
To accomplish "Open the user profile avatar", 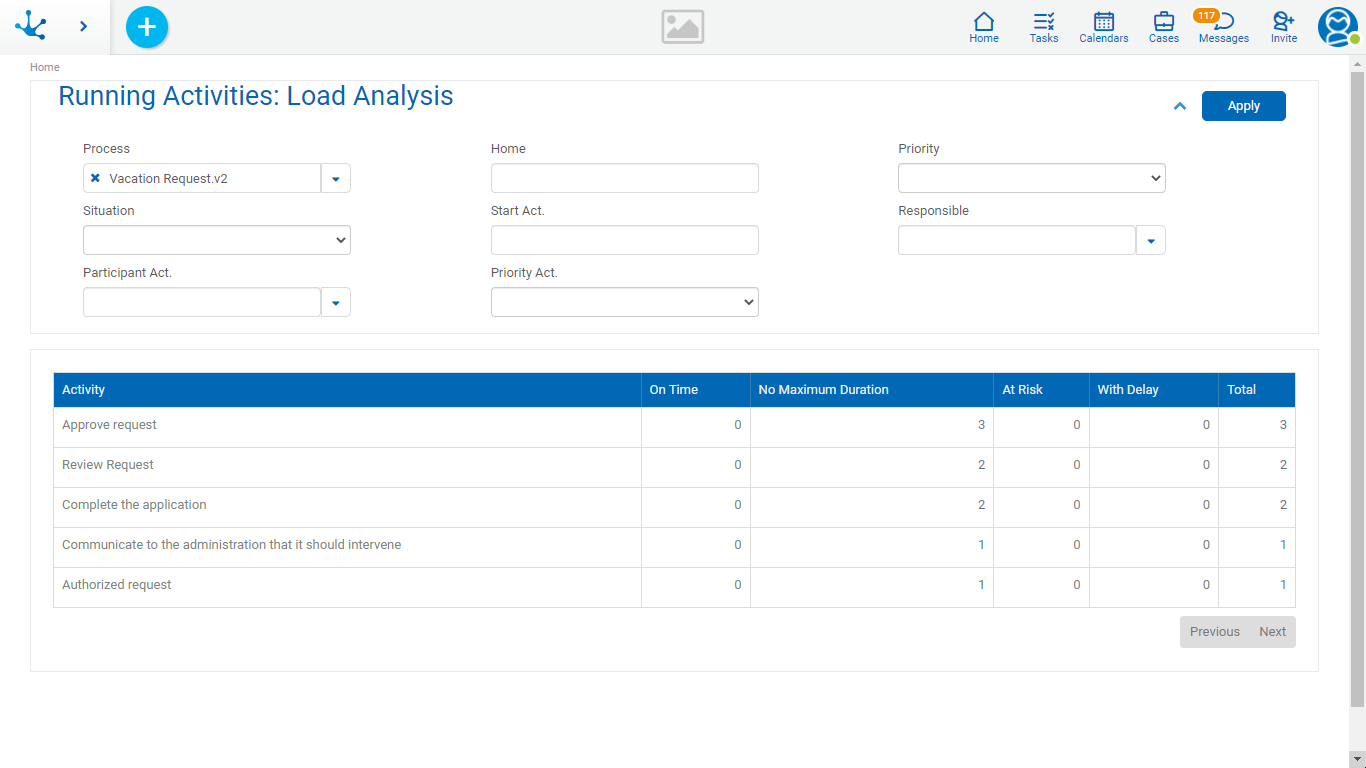I will 1337,27.
